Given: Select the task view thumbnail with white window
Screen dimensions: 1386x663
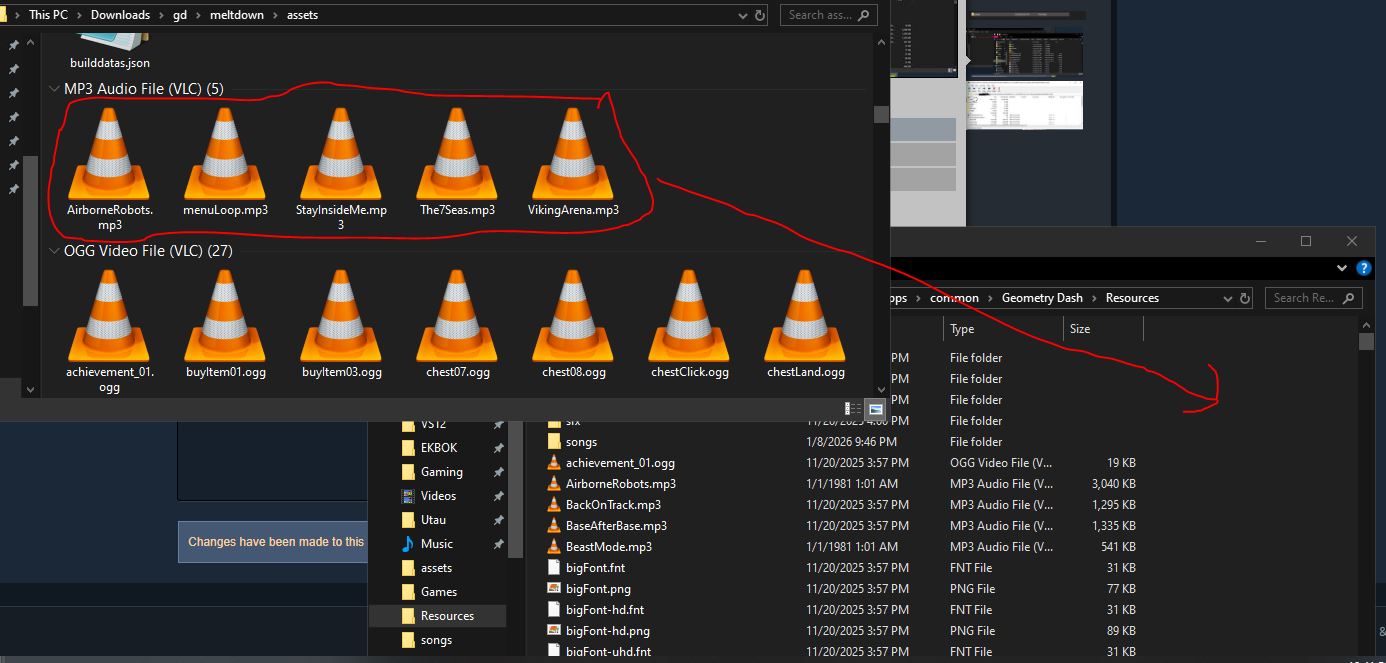Looking at the screenshot, I should pos(1024,104).
